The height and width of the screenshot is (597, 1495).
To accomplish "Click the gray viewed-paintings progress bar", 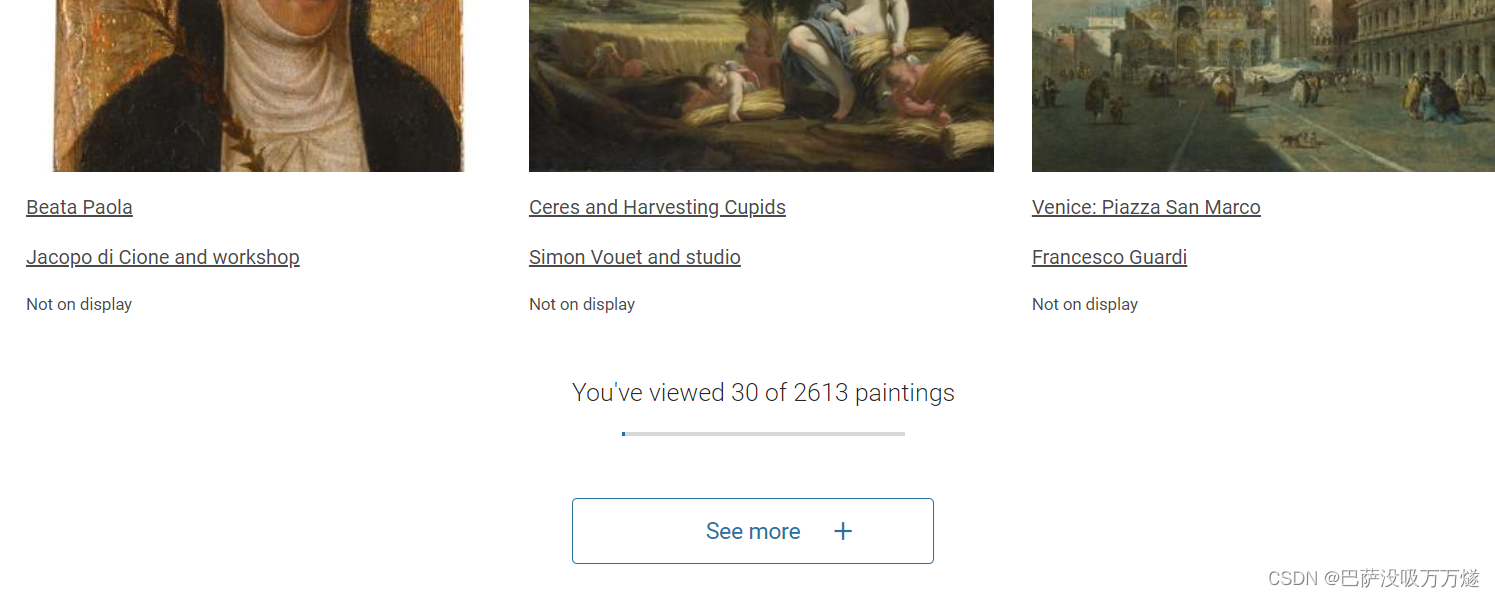I will coord(764,434).
